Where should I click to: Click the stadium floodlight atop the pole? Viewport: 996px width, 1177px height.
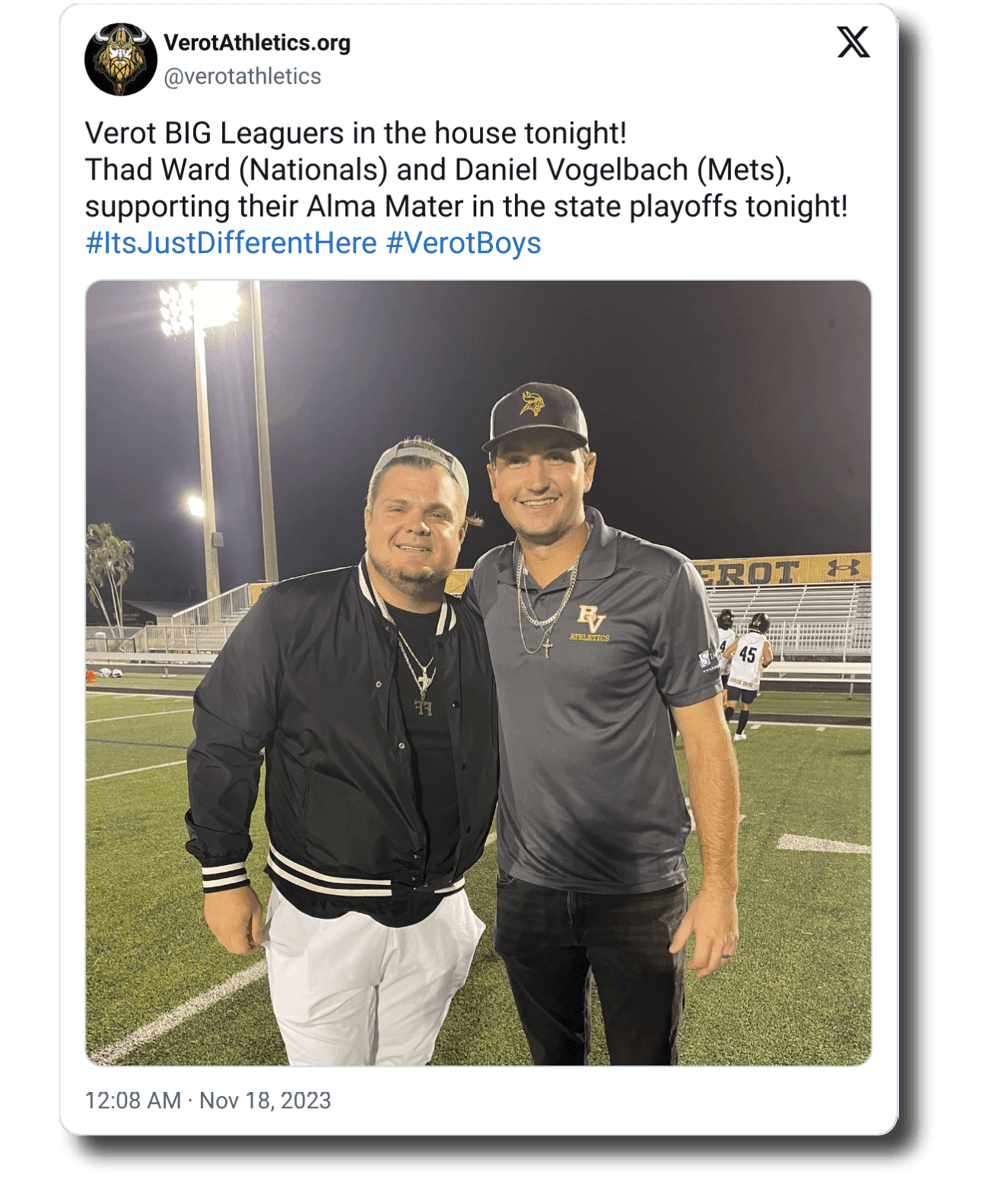click(200, 306)
